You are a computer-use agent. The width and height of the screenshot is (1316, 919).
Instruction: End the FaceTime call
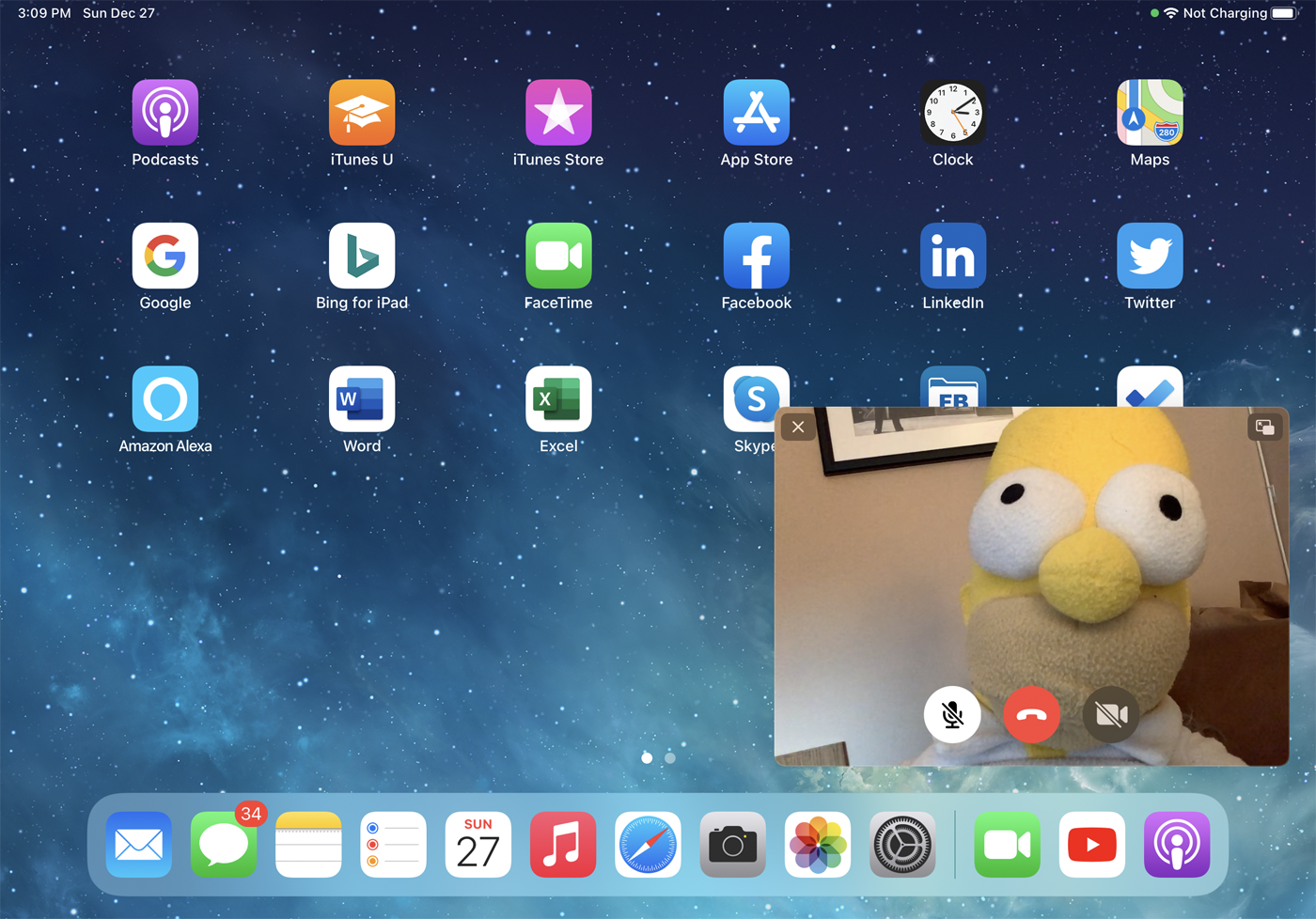(x=1031, y=715)
